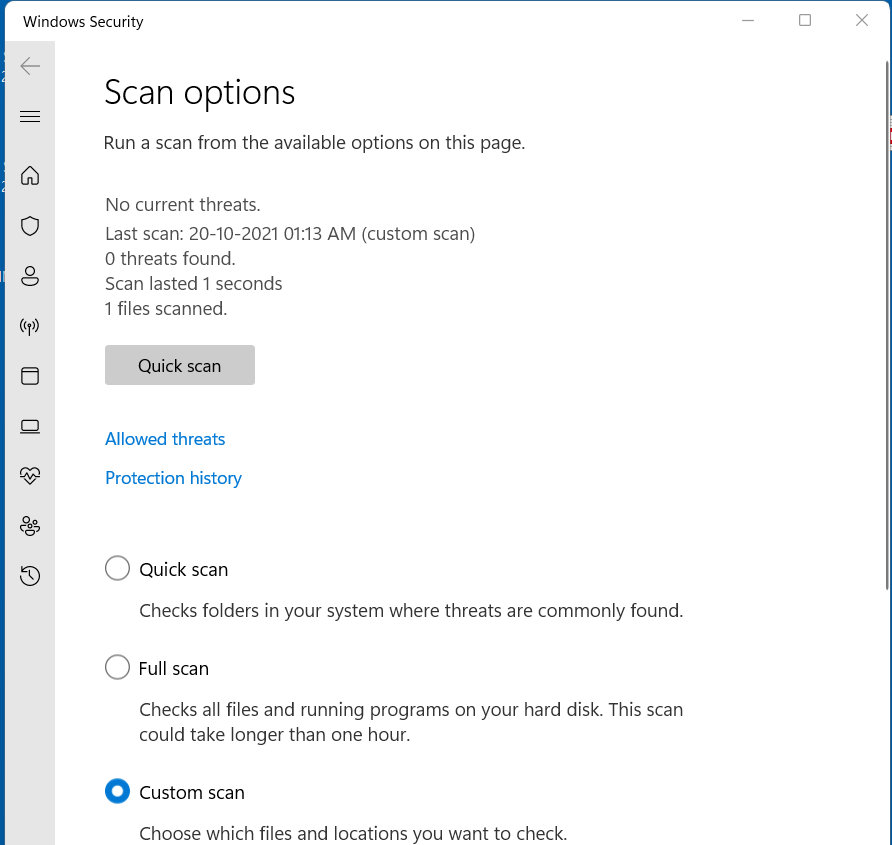This screenshot has width=892, height=845.
Task: Open Protection history clock icon in sidebar
Action: pos(30,576)
